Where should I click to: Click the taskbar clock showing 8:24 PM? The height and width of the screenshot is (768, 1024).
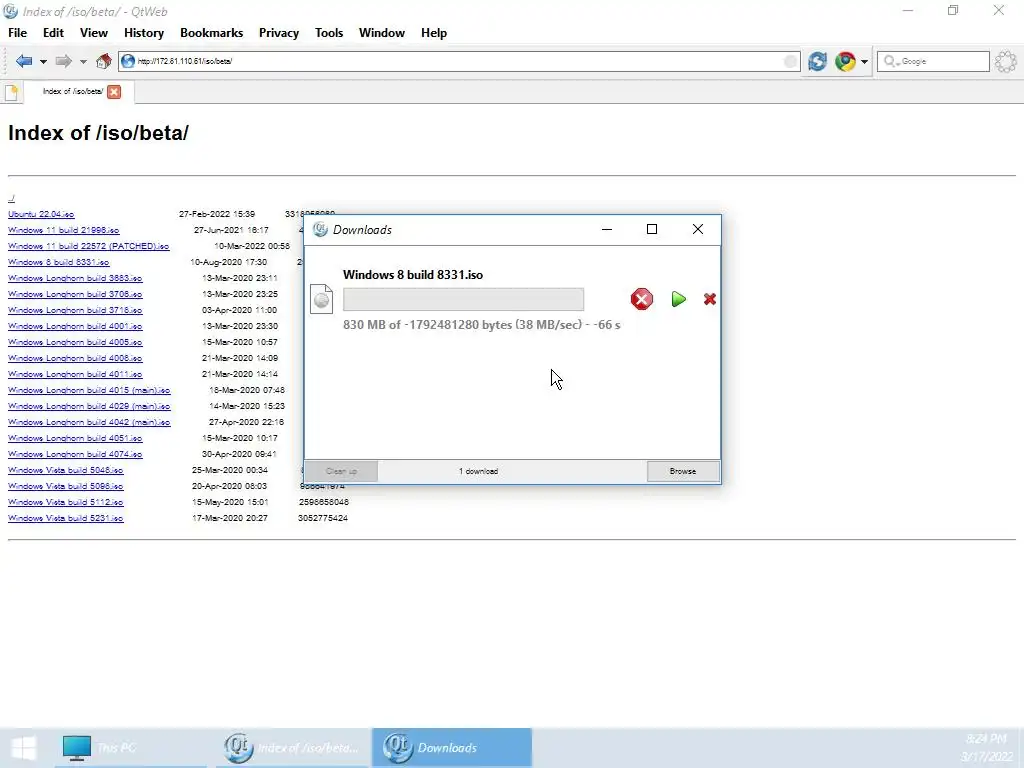tap(986, 748)
